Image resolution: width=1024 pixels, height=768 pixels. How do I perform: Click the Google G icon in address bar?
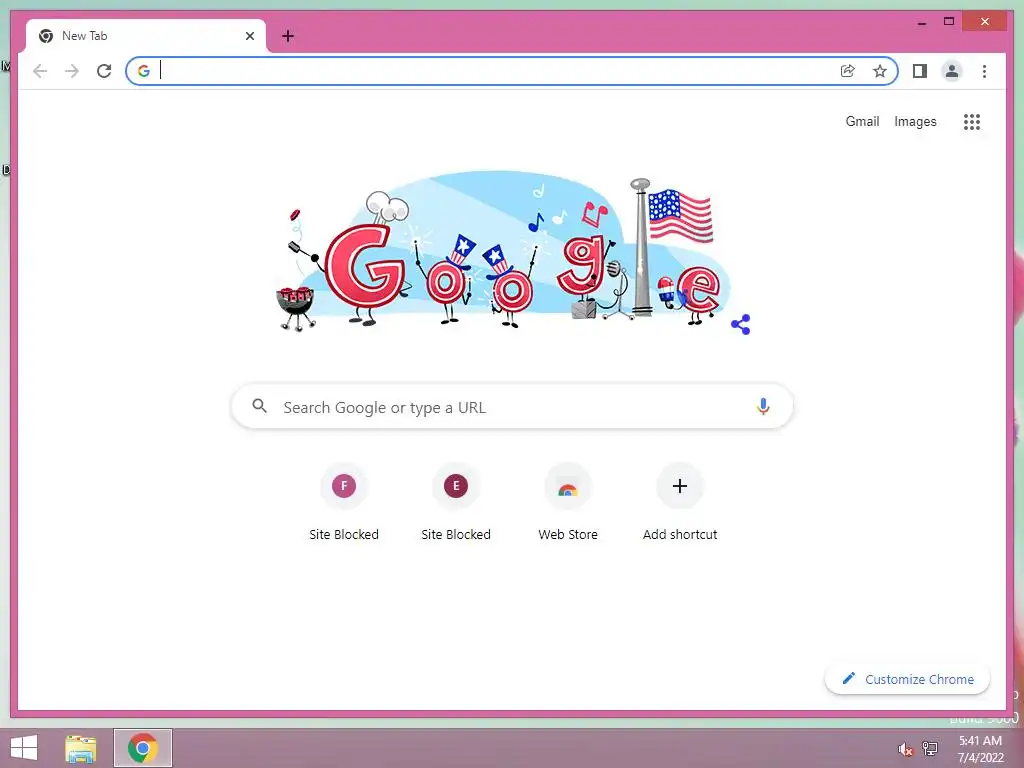pos(144,71)
